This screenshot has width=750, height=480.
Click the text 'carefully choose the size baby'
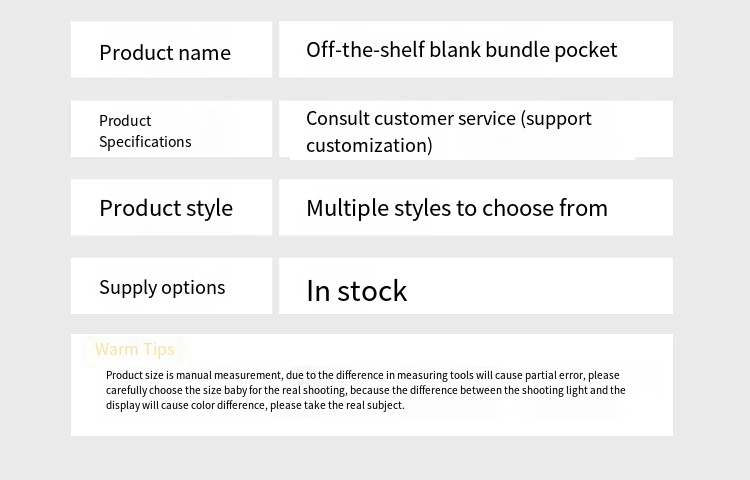tap(176, 390)
